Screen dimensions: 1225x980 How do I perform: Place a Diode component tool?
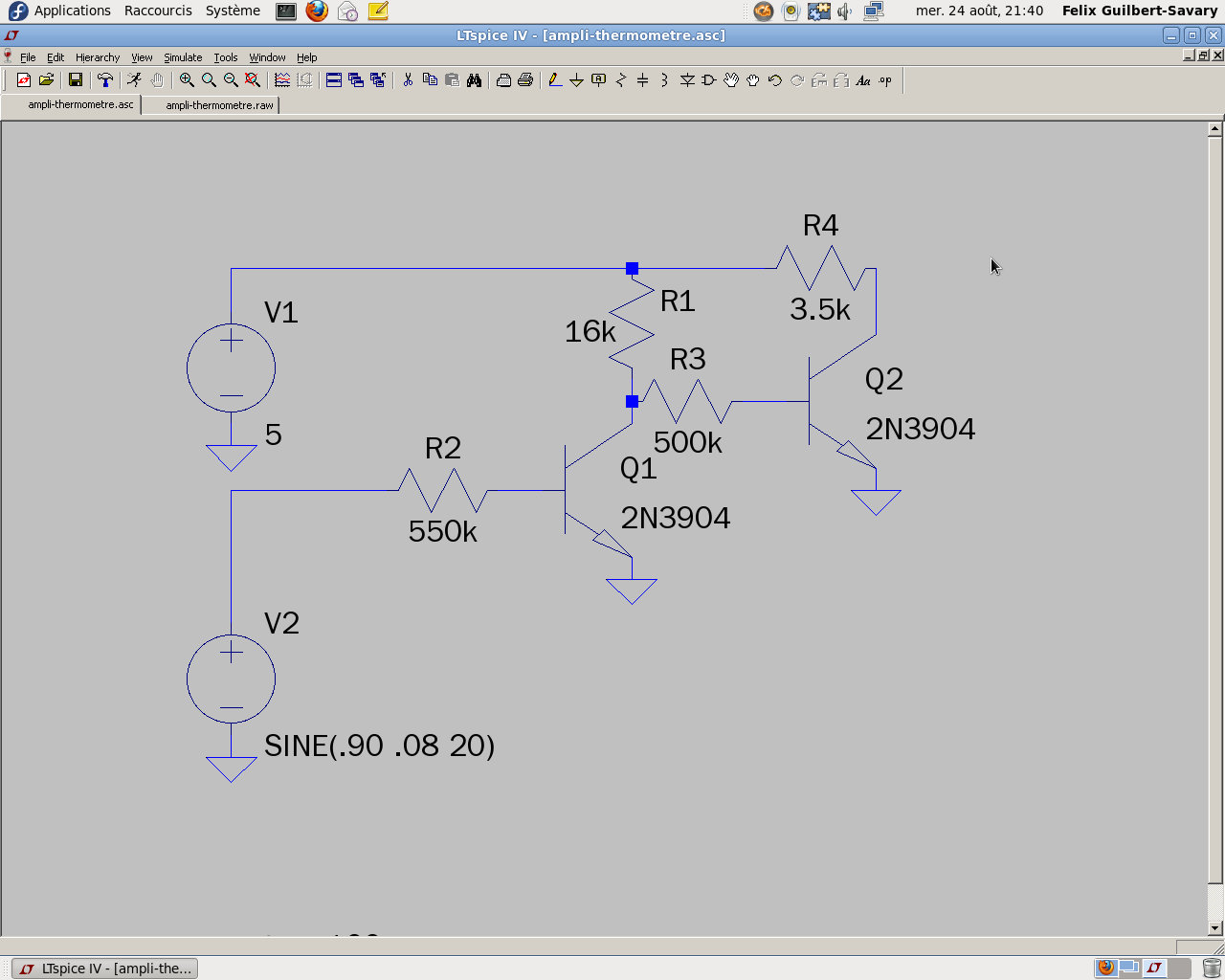[687, 80]
